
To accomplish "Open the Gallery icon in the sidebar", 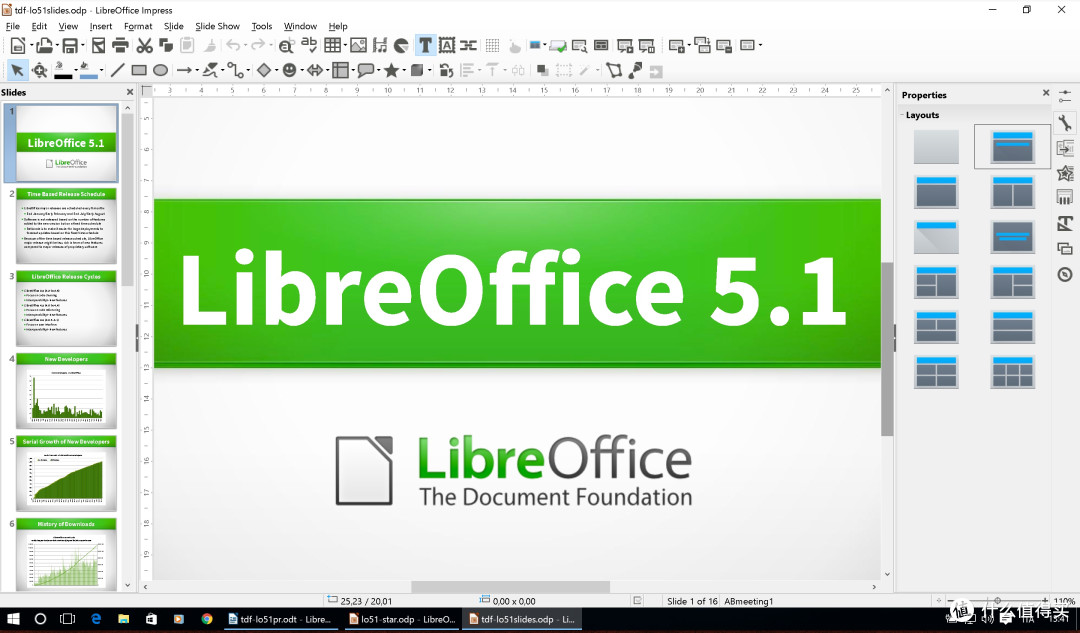I will point(1065,249).
